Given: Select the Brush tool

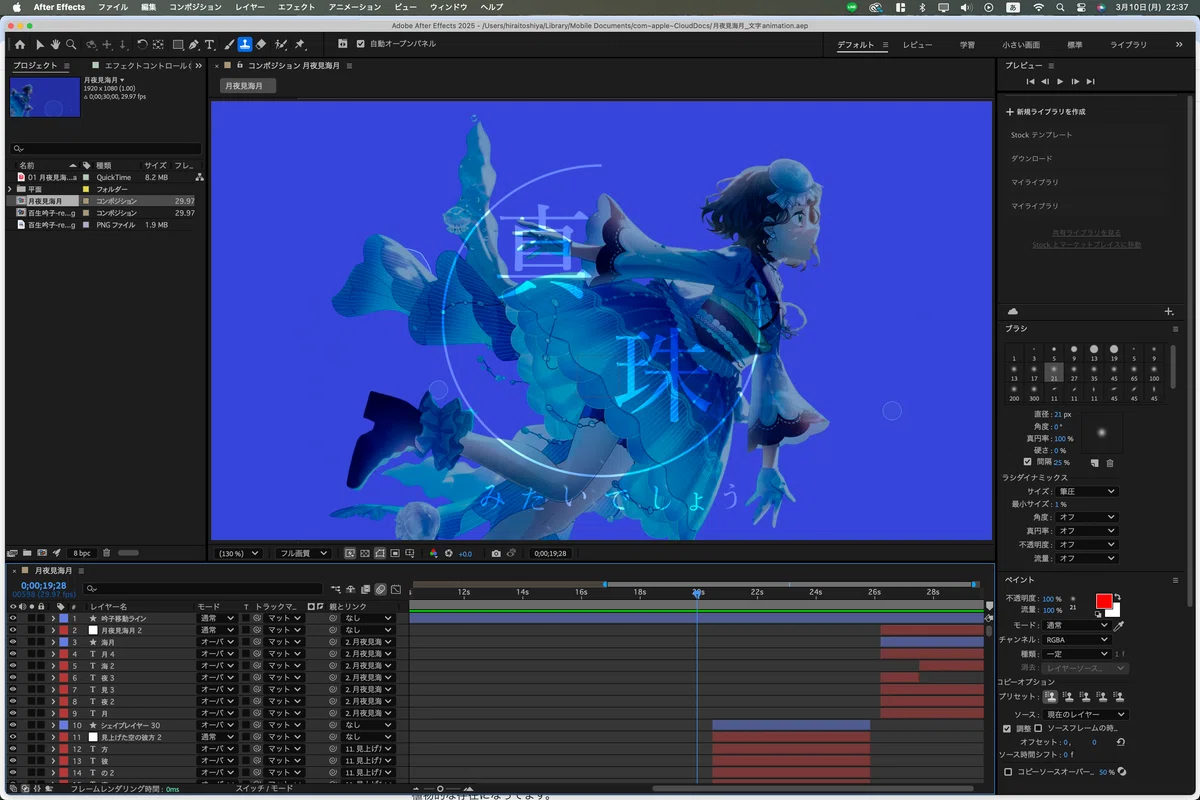Looking at the screenshot, I should [x=229, y=45].
